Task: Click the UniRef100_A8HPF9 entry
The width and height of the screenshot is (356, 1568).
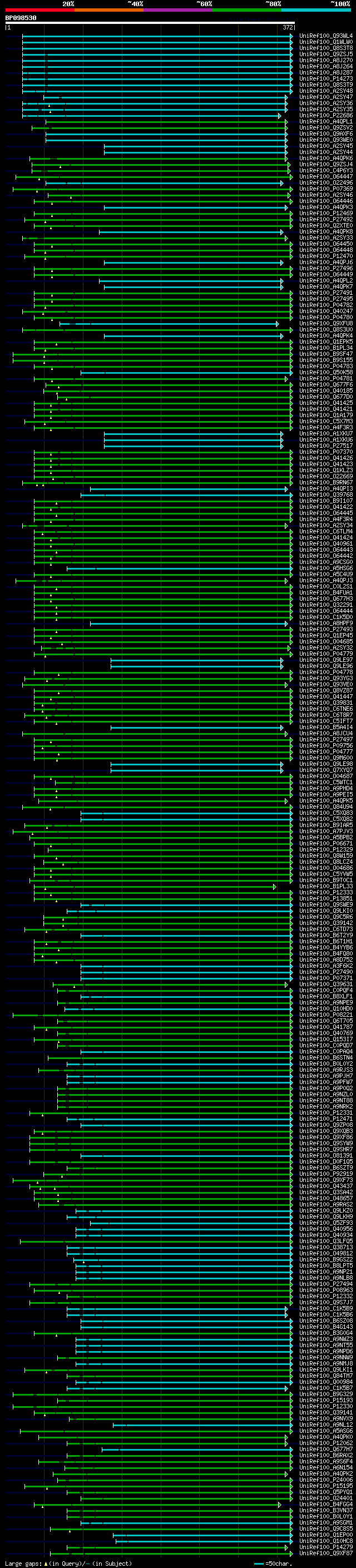Action: coord(325,624)
